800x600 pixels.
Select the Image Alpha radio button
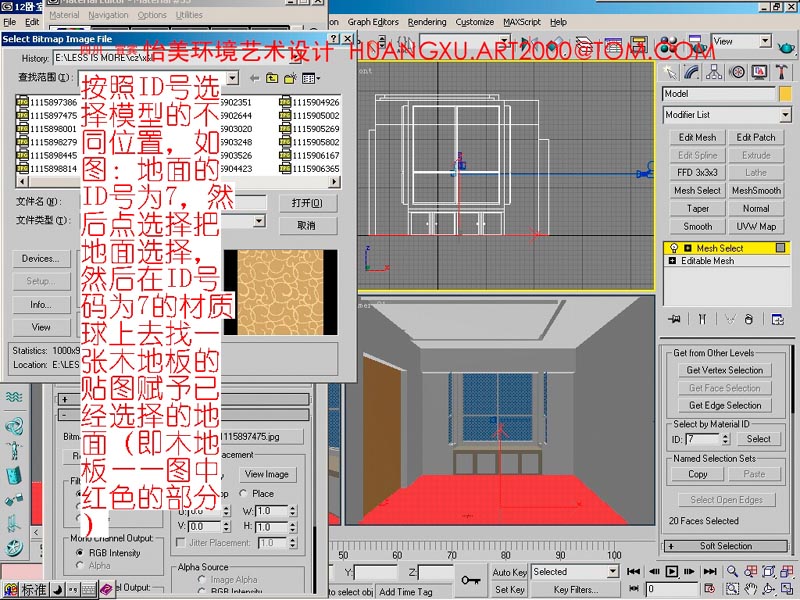pos(202,580)
